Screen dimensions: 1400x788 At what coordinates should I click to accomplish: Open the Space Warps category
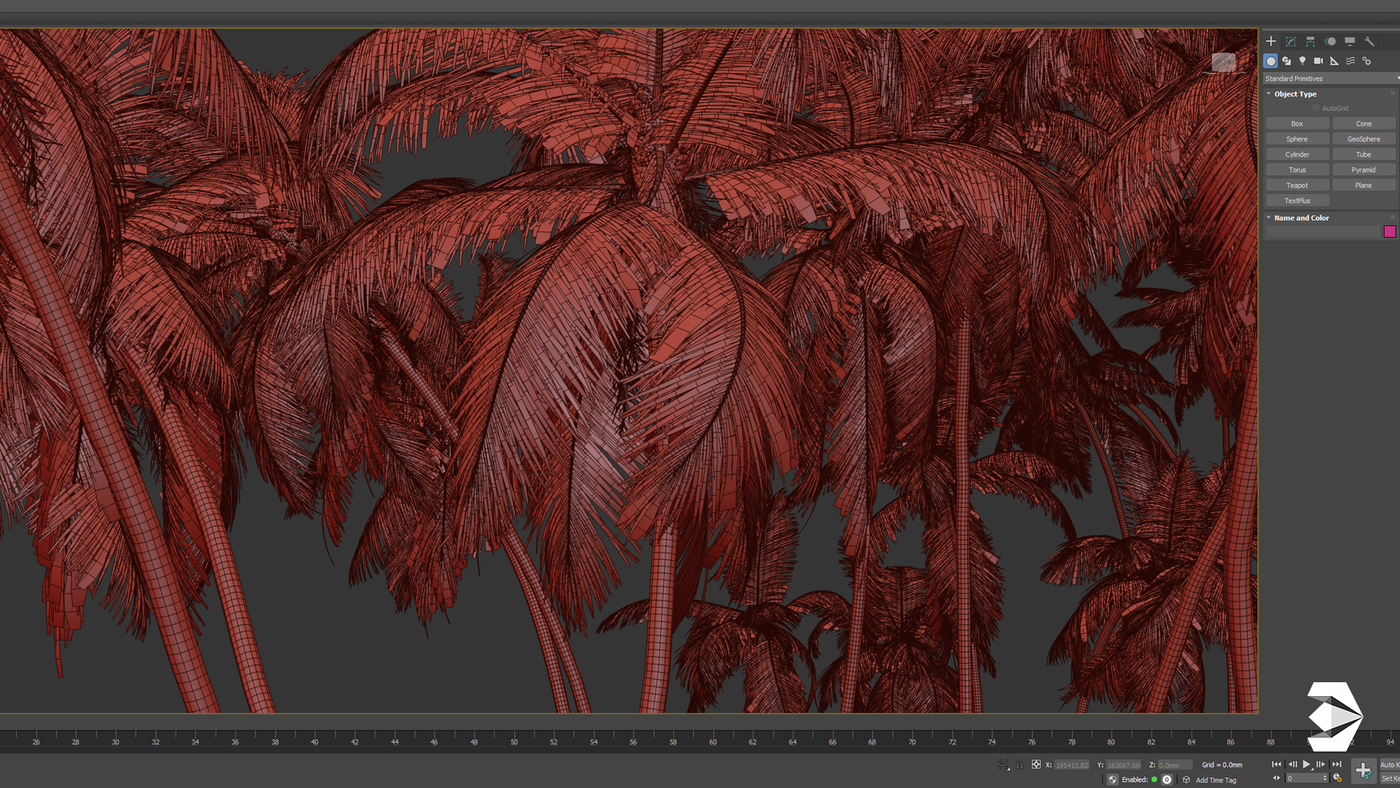[x=1350, y=61]
